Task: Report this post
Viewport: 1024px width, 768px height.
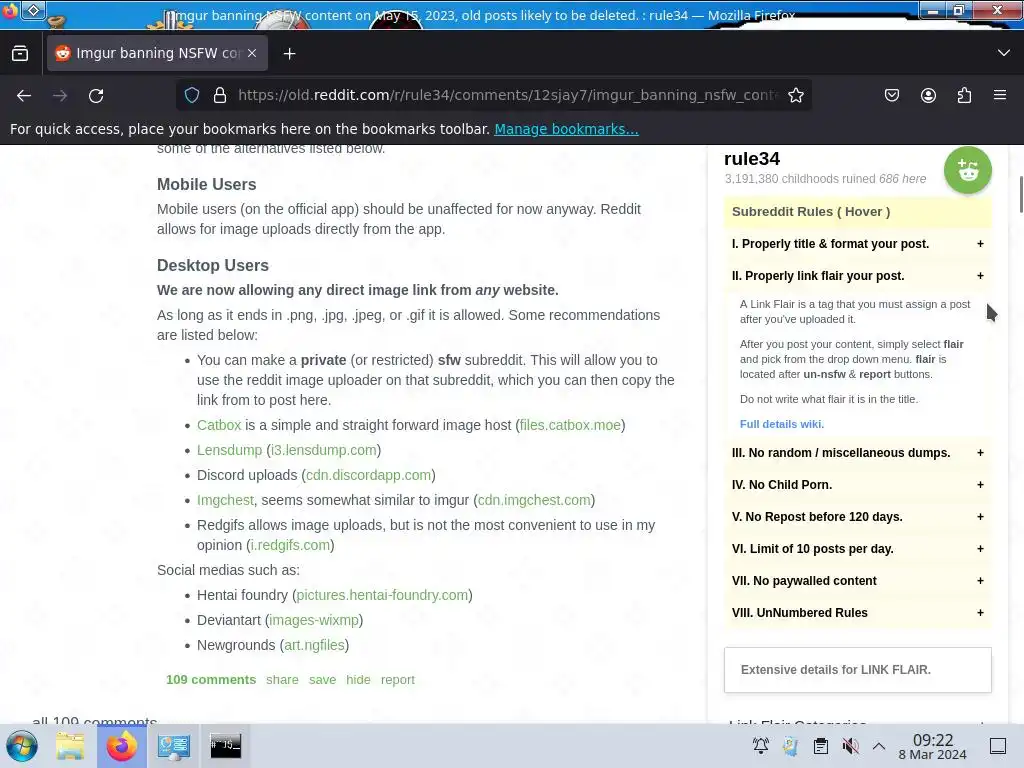Action: point(398,680)
